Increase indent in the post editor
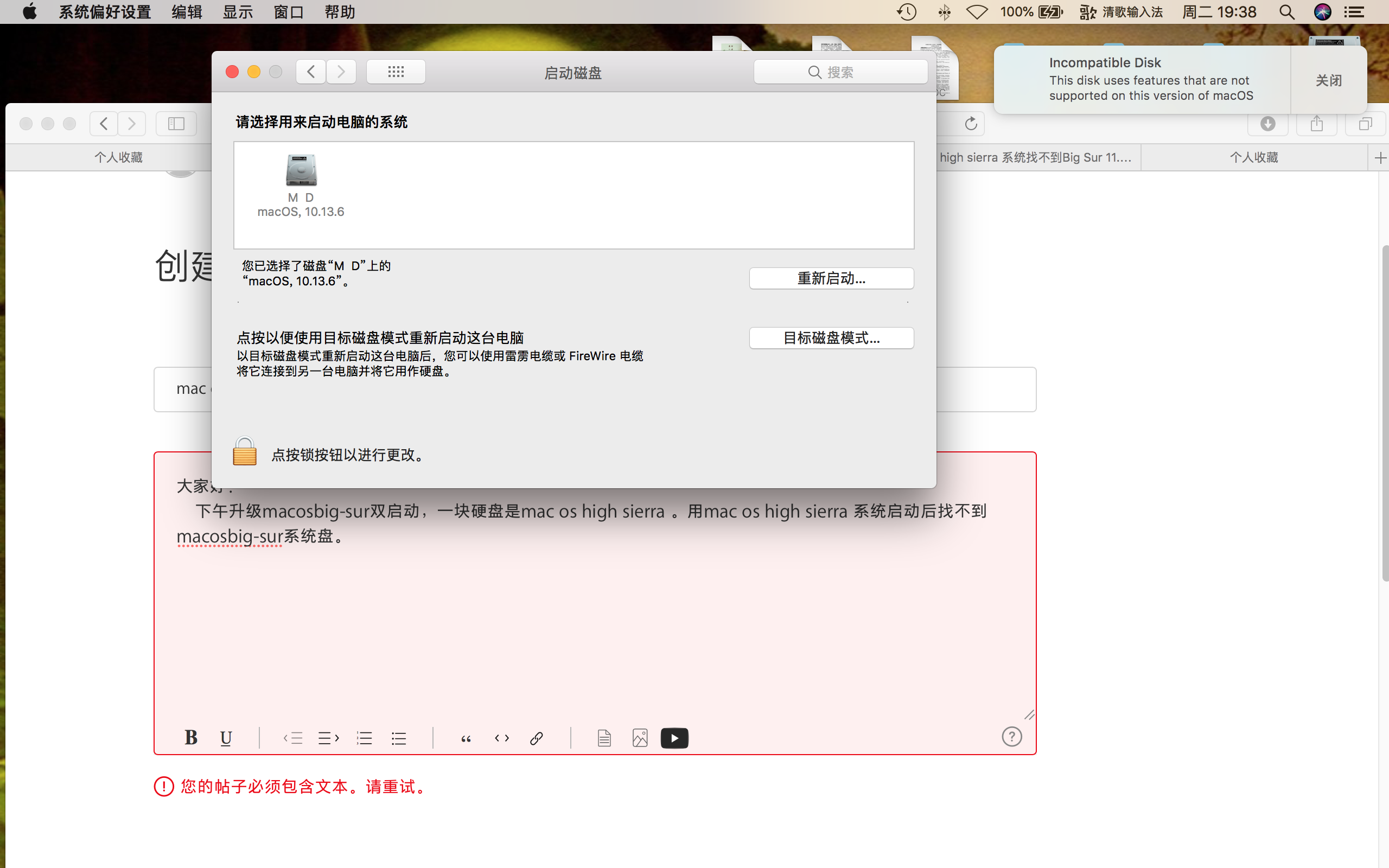 click(329, 738)
